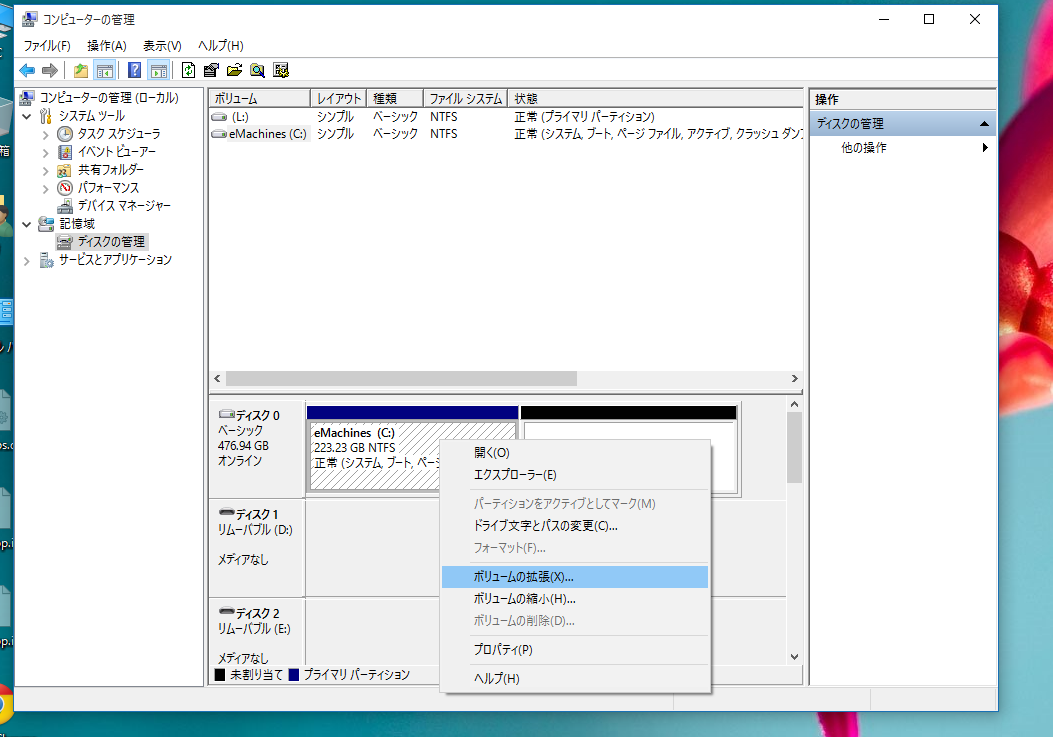Sort by ファイル システム column header
The height and width of the screenshot is (737, 1053).
click(465, 98)
